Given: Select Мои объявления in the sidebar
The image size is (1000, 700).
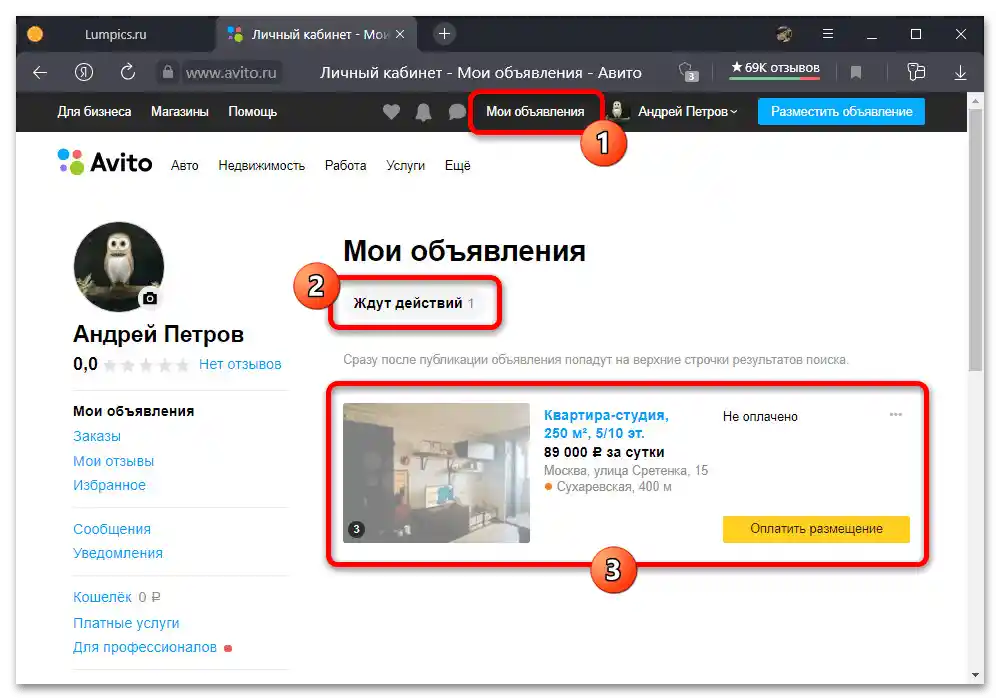Looking at the screenshot, I should [133, 411].
